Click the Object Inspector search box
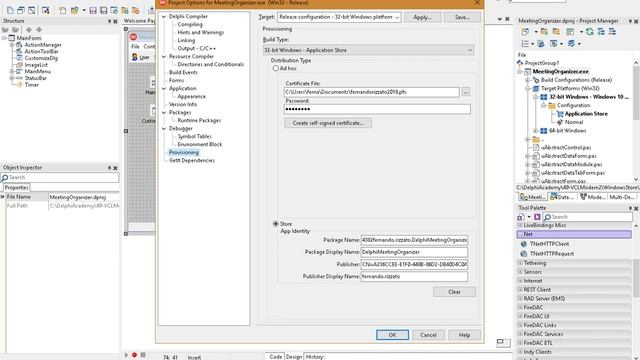Screen dimensions: 640x360 coord(60,178)
